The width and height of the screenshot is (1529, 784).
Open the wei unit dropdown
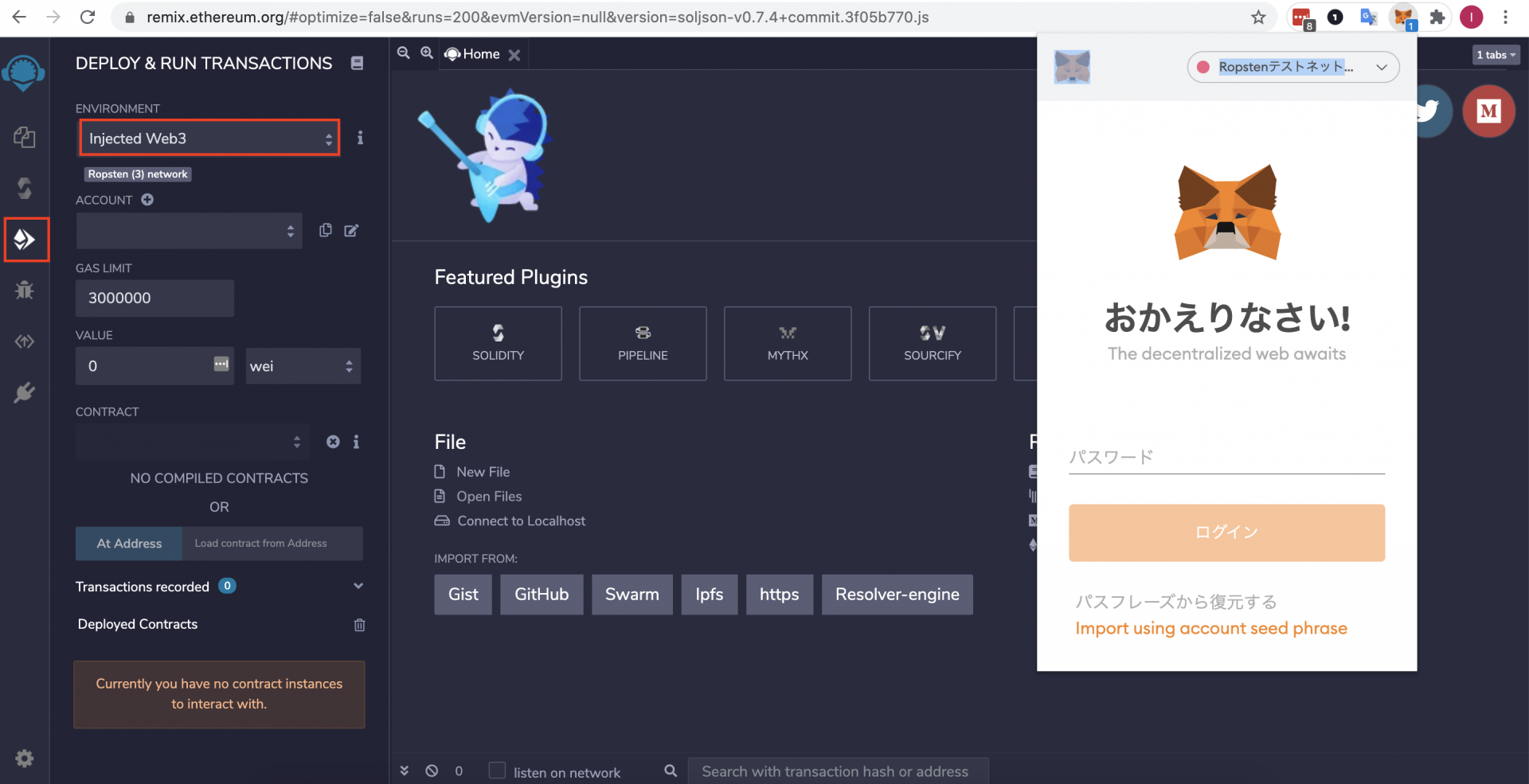303,366
